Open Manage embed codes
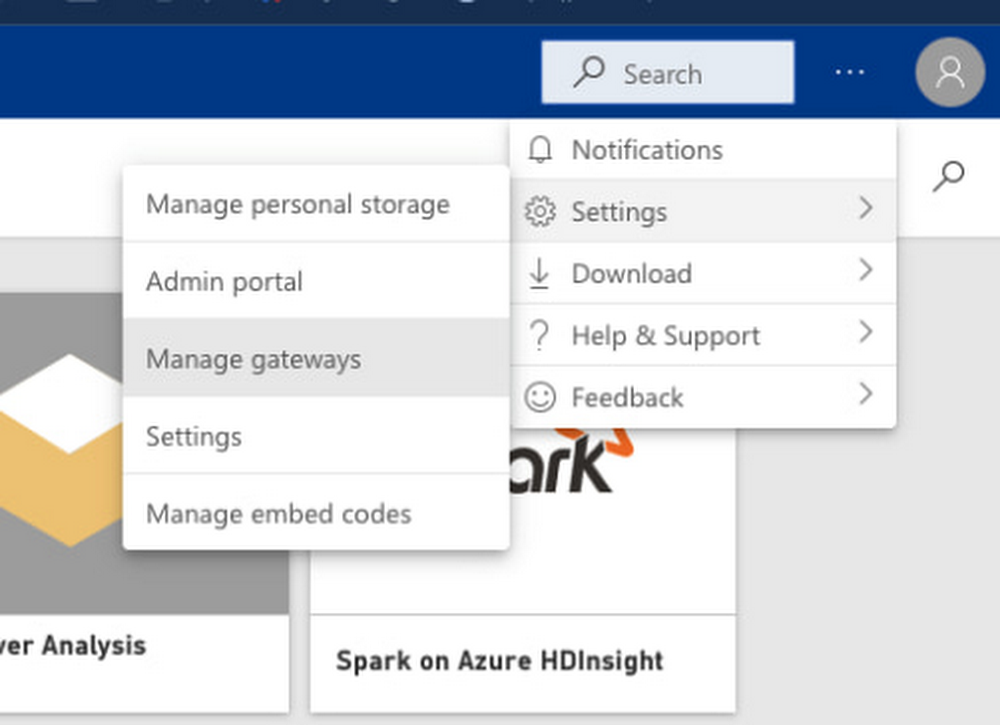This screenshot has width=1000, height=725. tap(278, 514)
